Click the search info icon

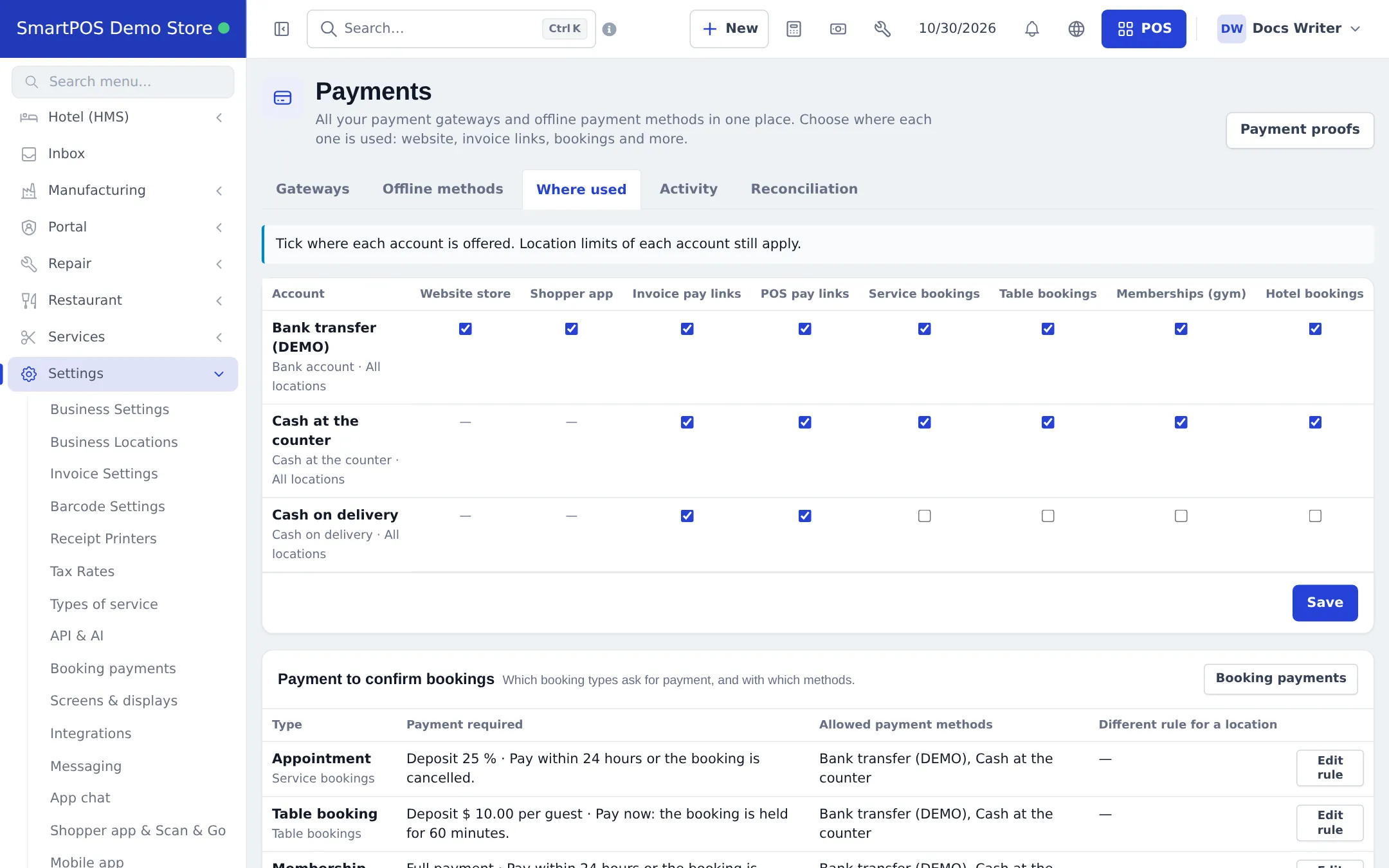click(x=610, y=29)
